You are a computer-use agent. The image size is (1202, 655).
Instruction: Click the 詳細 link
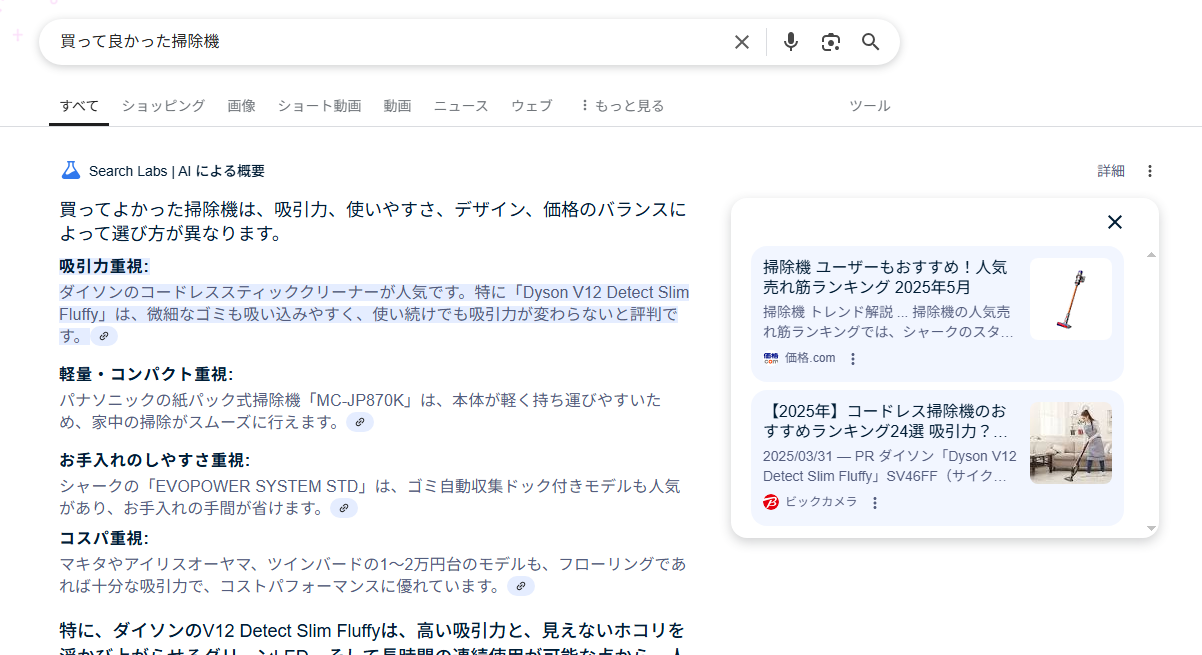[1111, 171]
